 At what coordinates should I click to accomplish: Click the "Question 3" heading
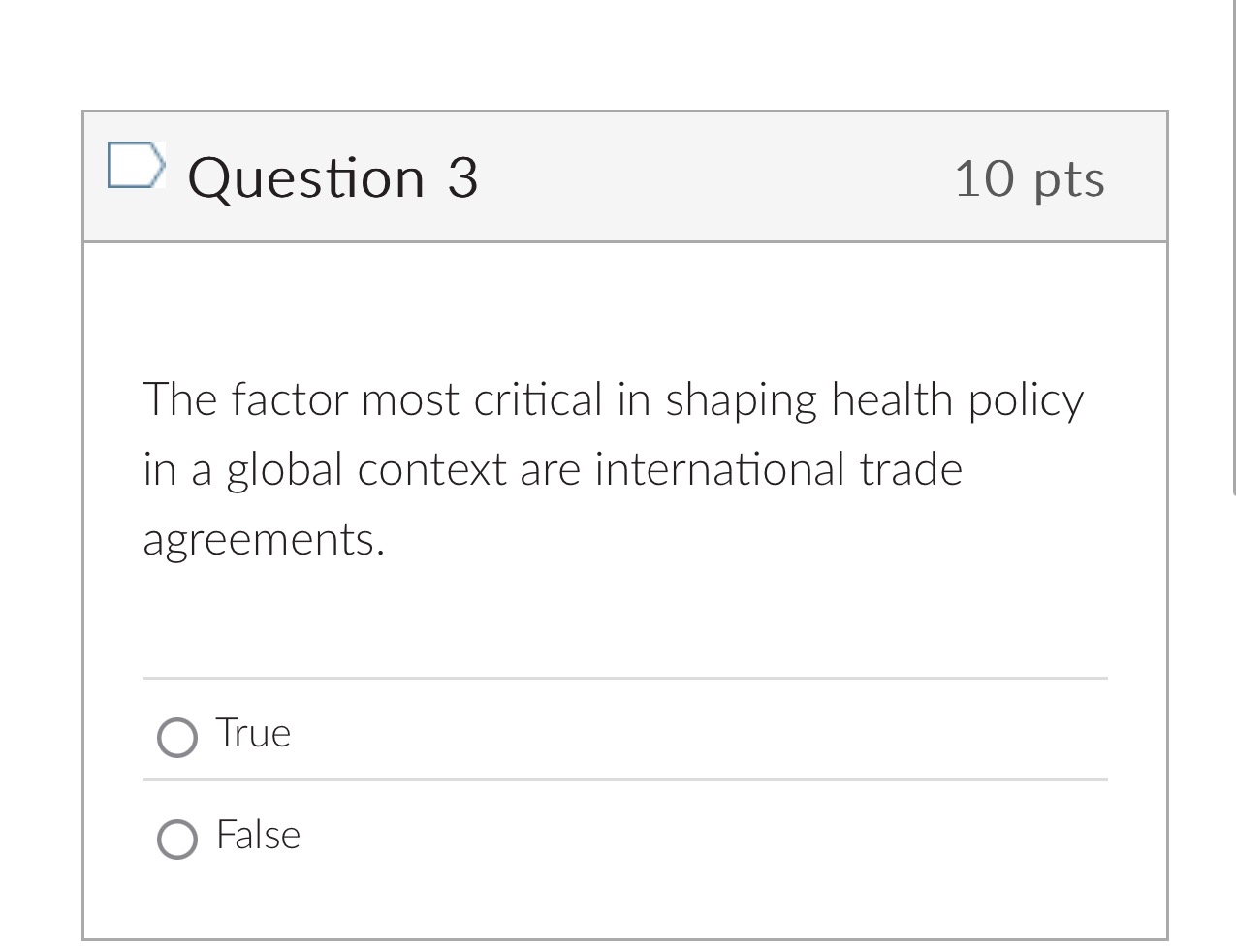333,177
